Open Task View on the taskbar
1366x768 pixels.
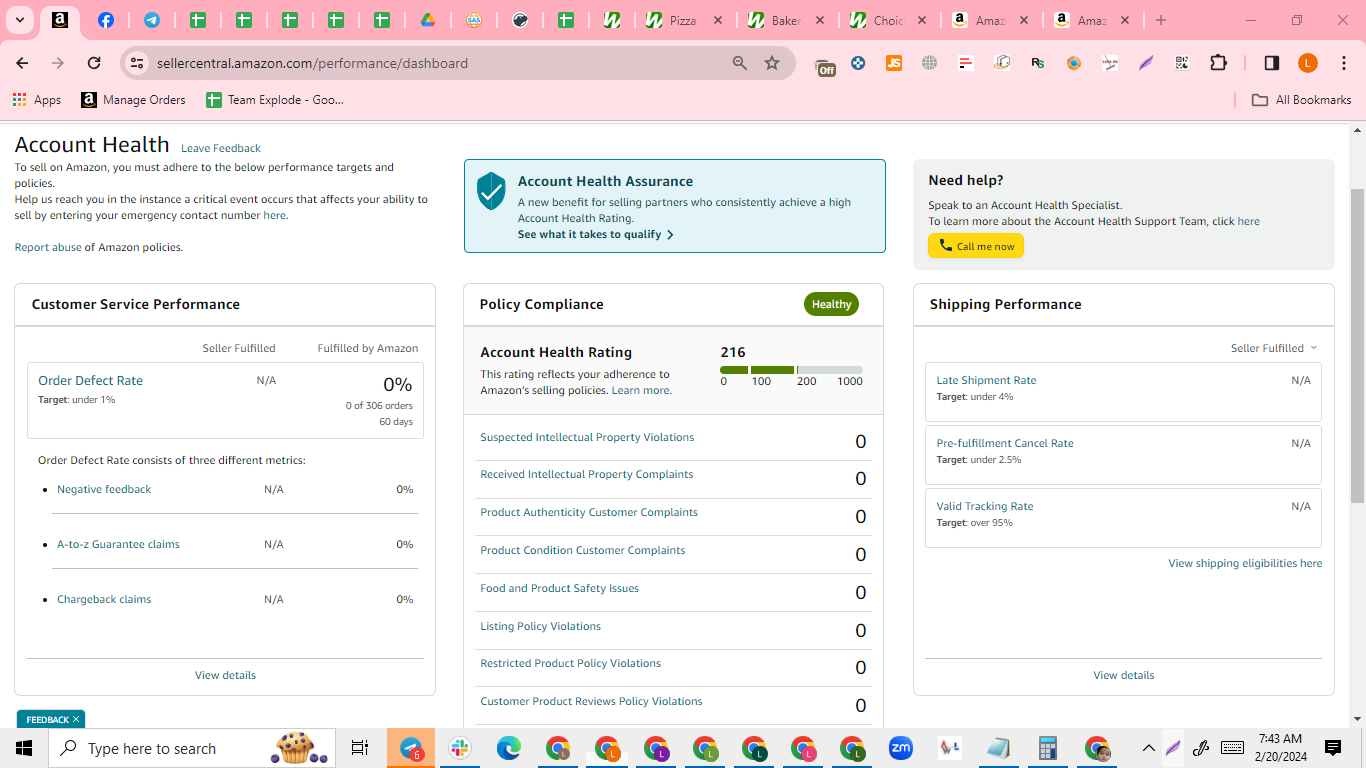(360, 748)
